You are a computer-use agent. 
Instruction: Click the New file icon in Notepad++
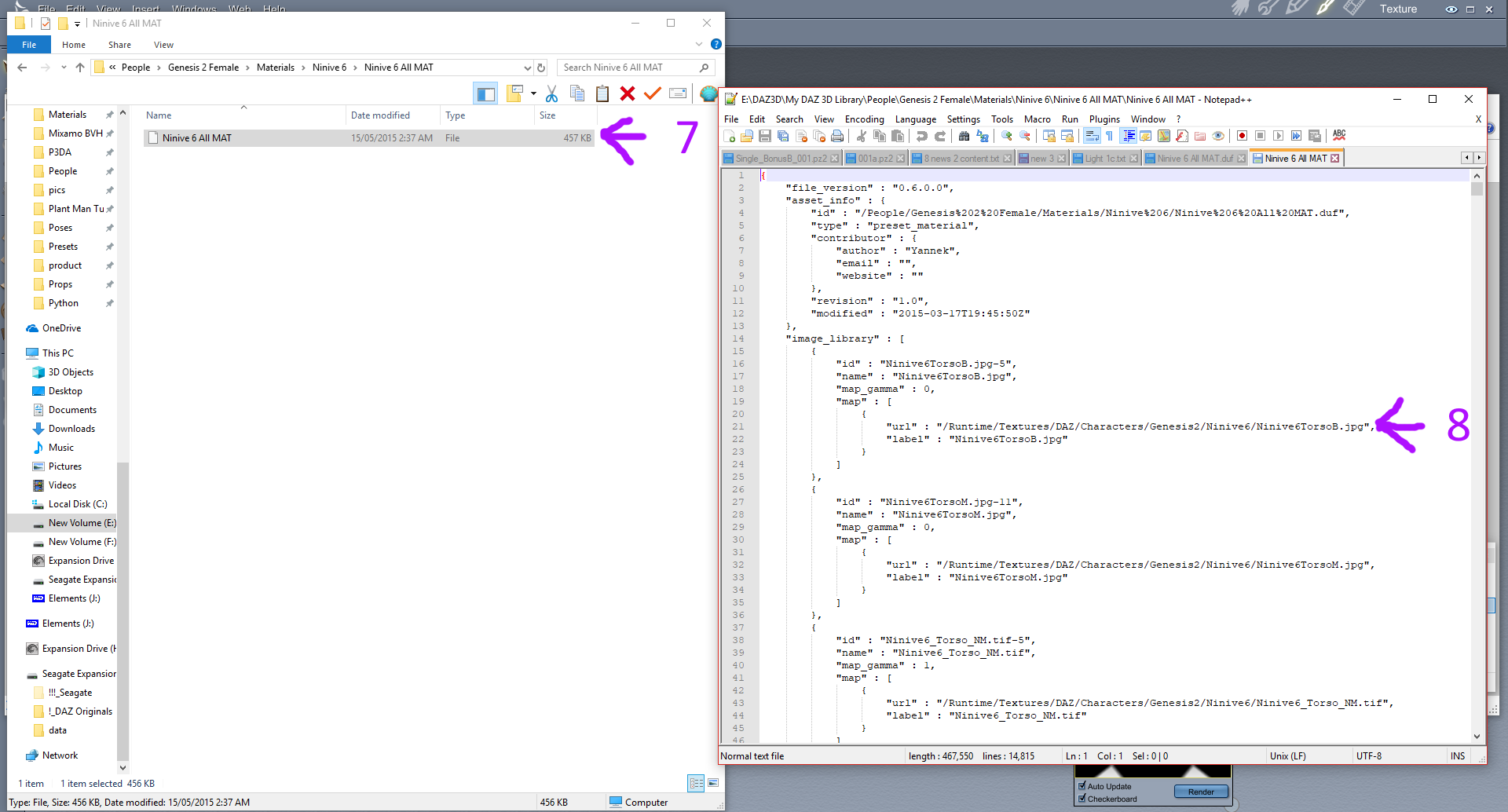(730, 136)
